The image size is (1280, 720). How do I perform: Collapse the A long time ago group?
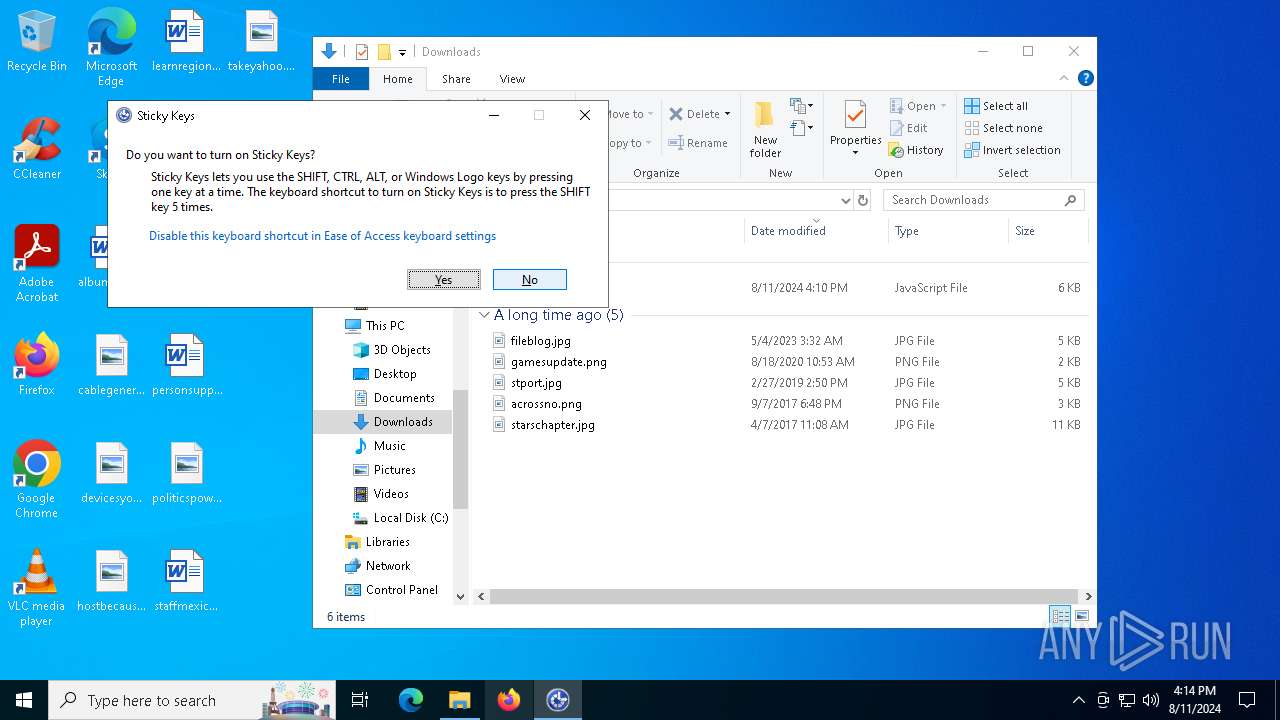click(x=485, y=315)
